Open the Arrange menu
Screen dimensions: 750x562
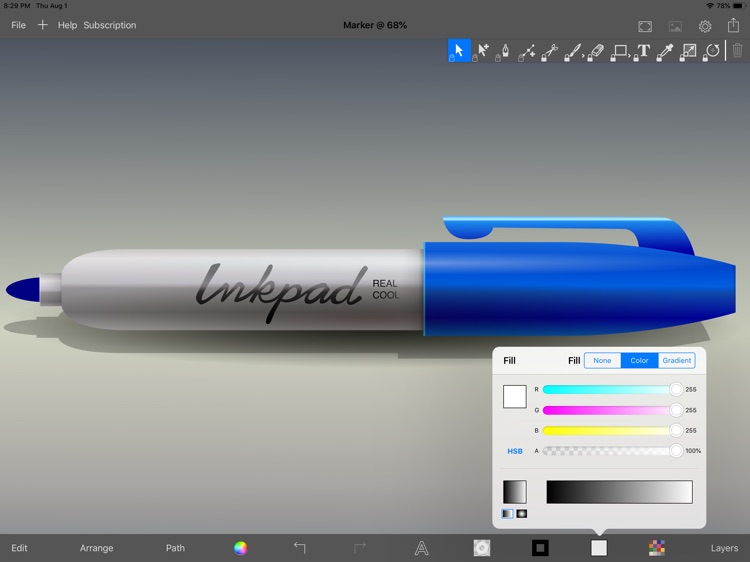[97, 548]
